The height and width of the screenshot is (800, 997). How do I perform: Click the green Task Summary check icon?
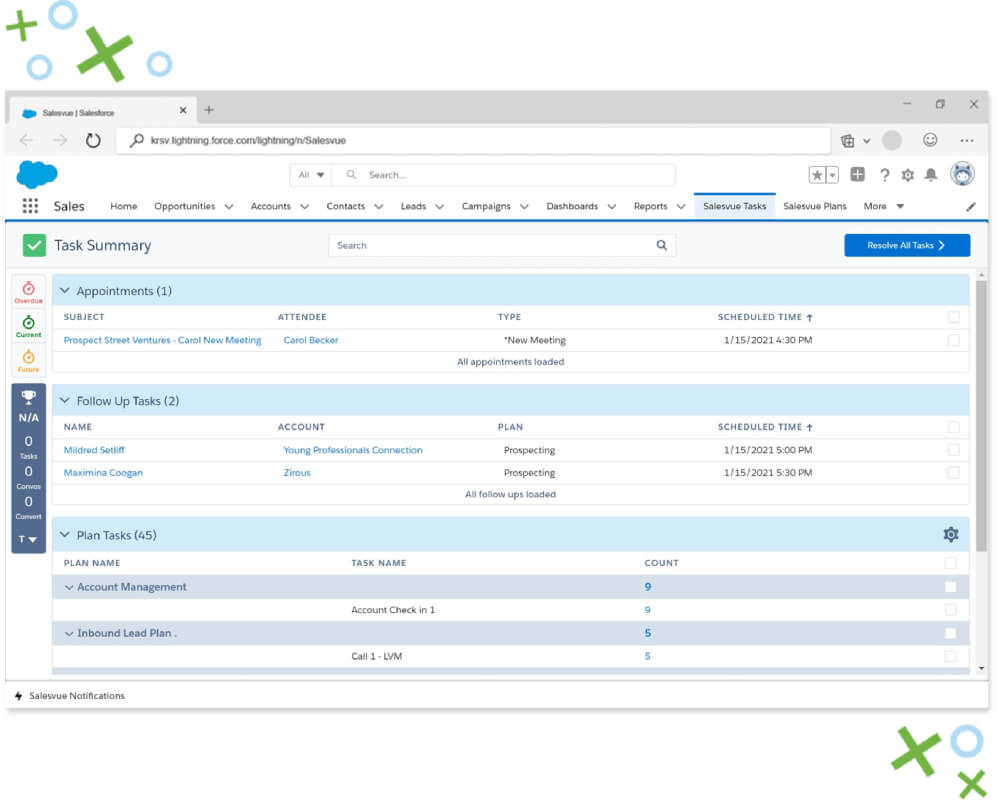34,245
